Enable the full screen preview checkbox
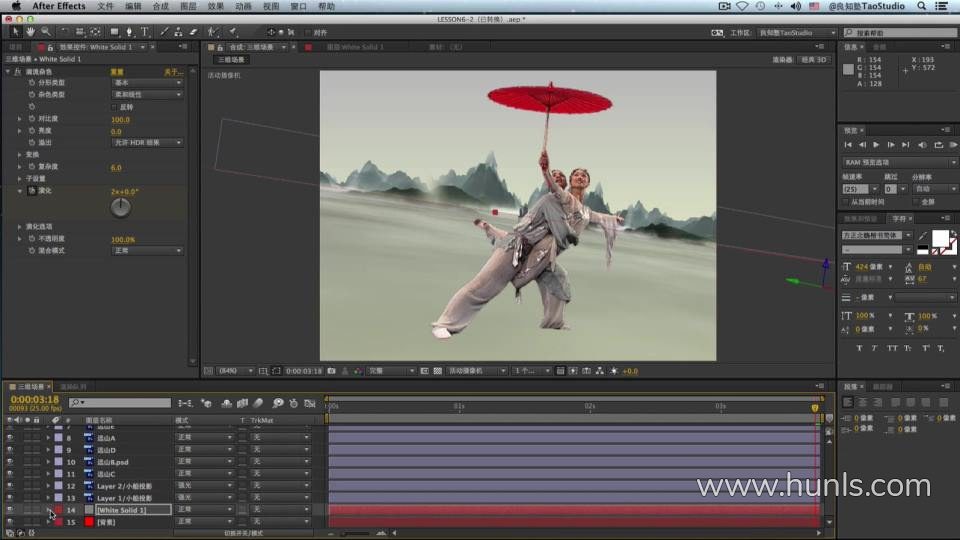This screenshot has height=540, width=960. [x=917, y=202]
